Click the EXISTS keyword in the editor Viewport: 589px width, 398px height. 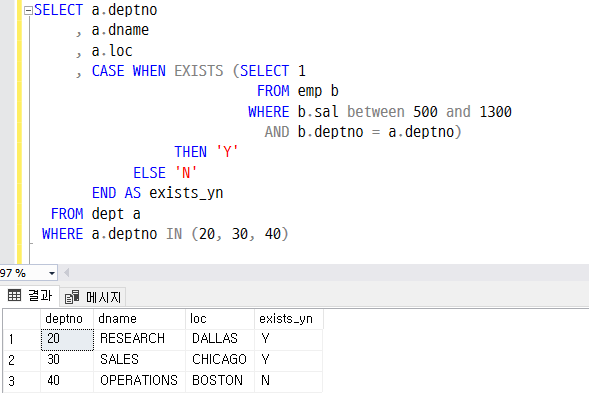199,71
